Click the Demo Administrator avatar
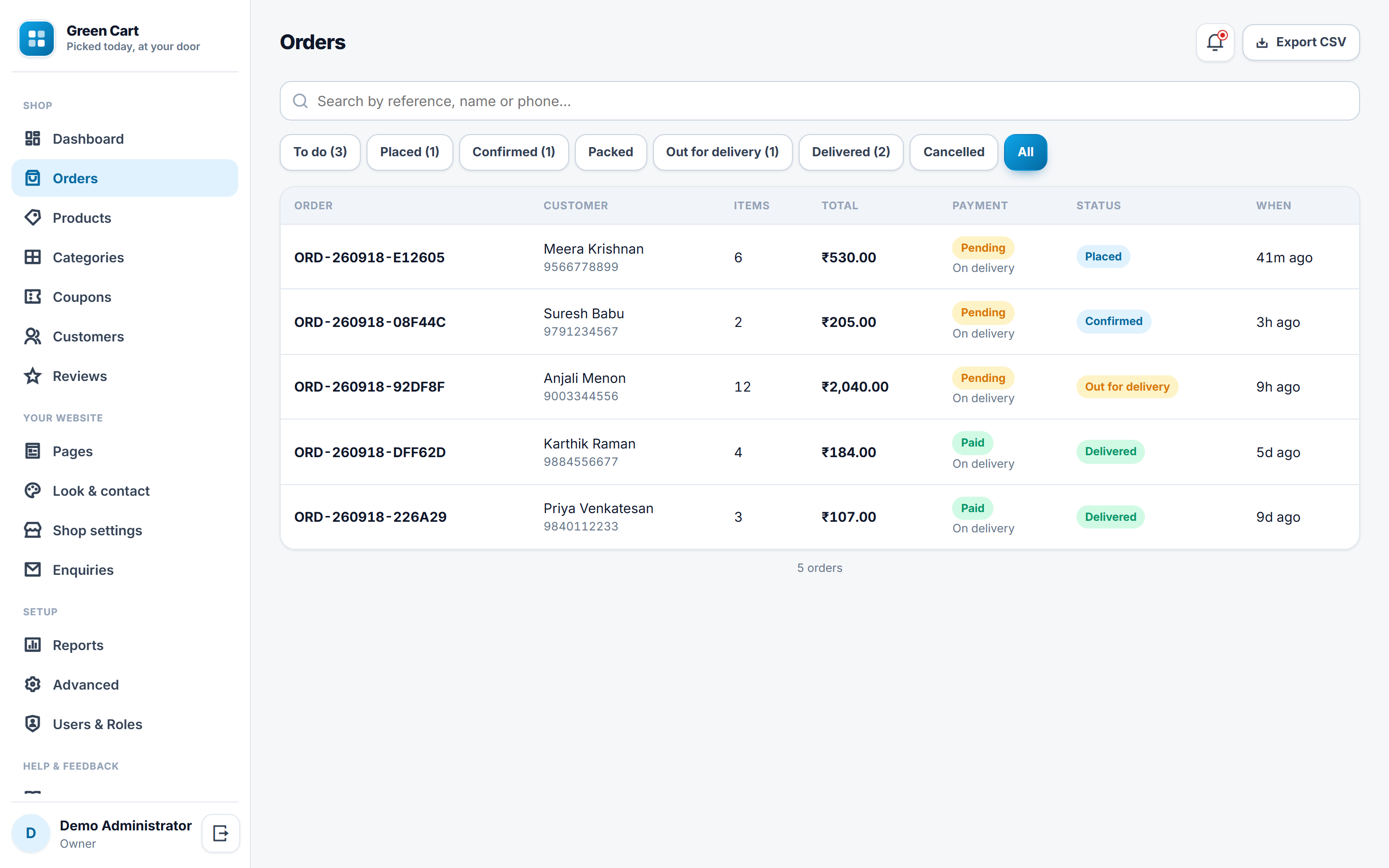The image size is (1389, 868). tap(31, 833)
